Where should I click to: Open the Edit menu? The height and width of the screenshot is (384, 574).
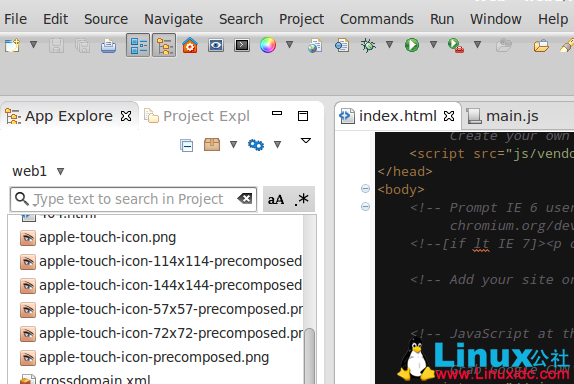click(x=56, y=19)
